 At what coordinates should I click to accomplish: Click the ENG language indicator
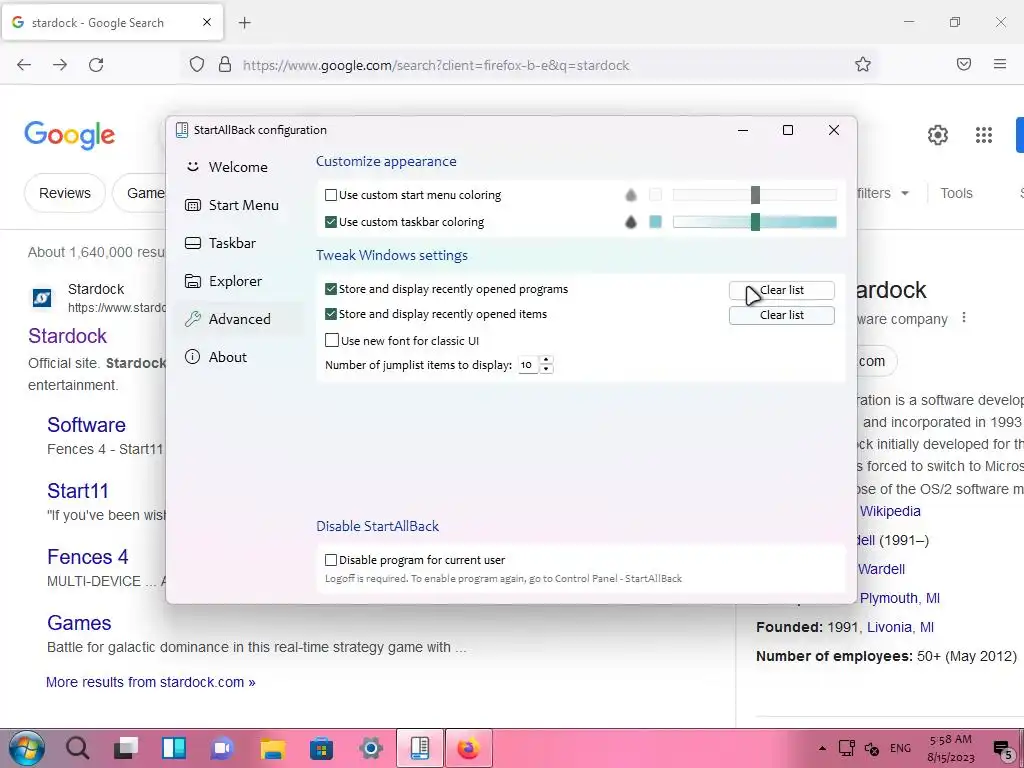point(900,748)
